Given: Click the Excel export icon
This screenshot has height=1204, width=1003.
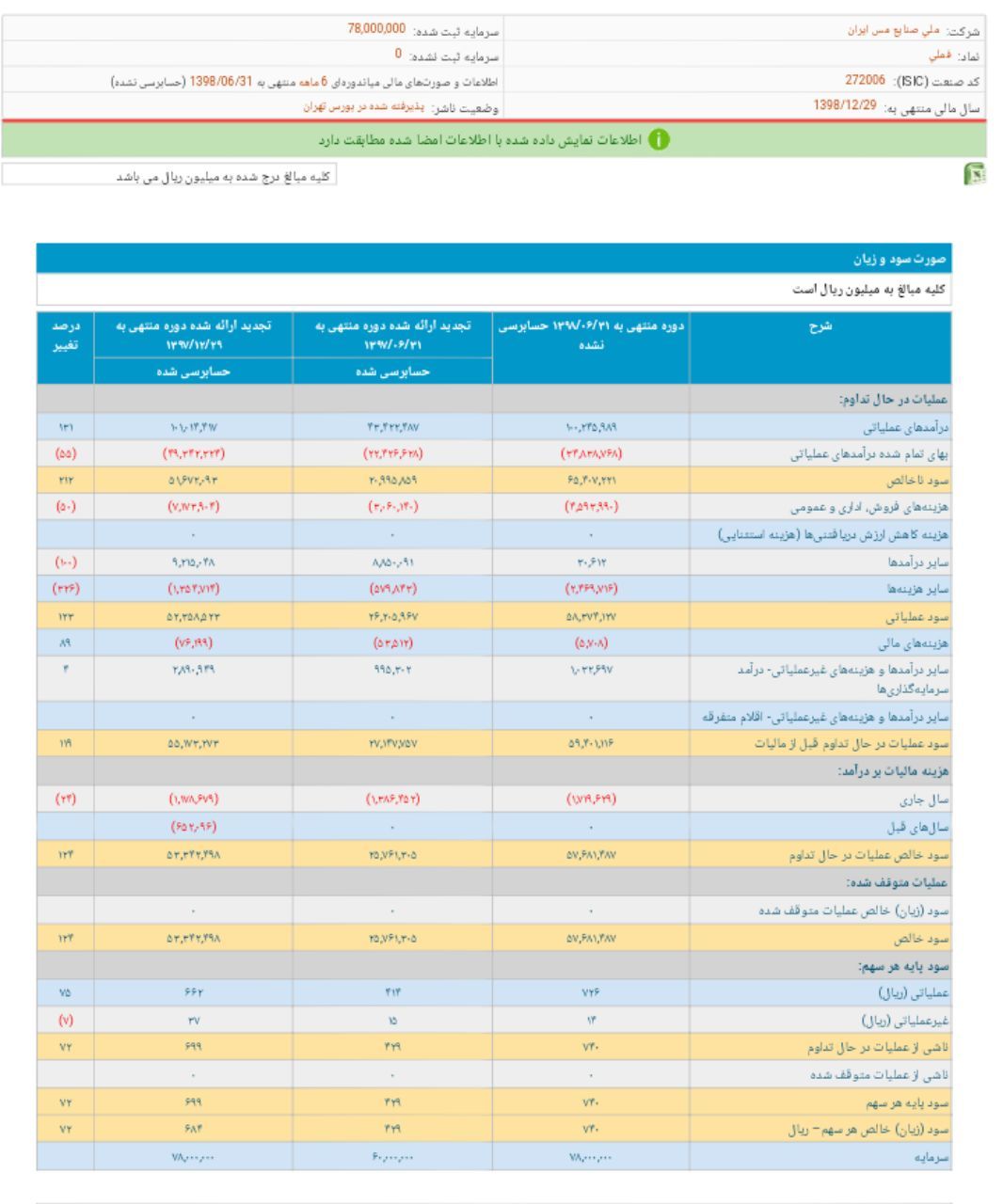Looking at the screenshot, I should (x=977, y=176).
